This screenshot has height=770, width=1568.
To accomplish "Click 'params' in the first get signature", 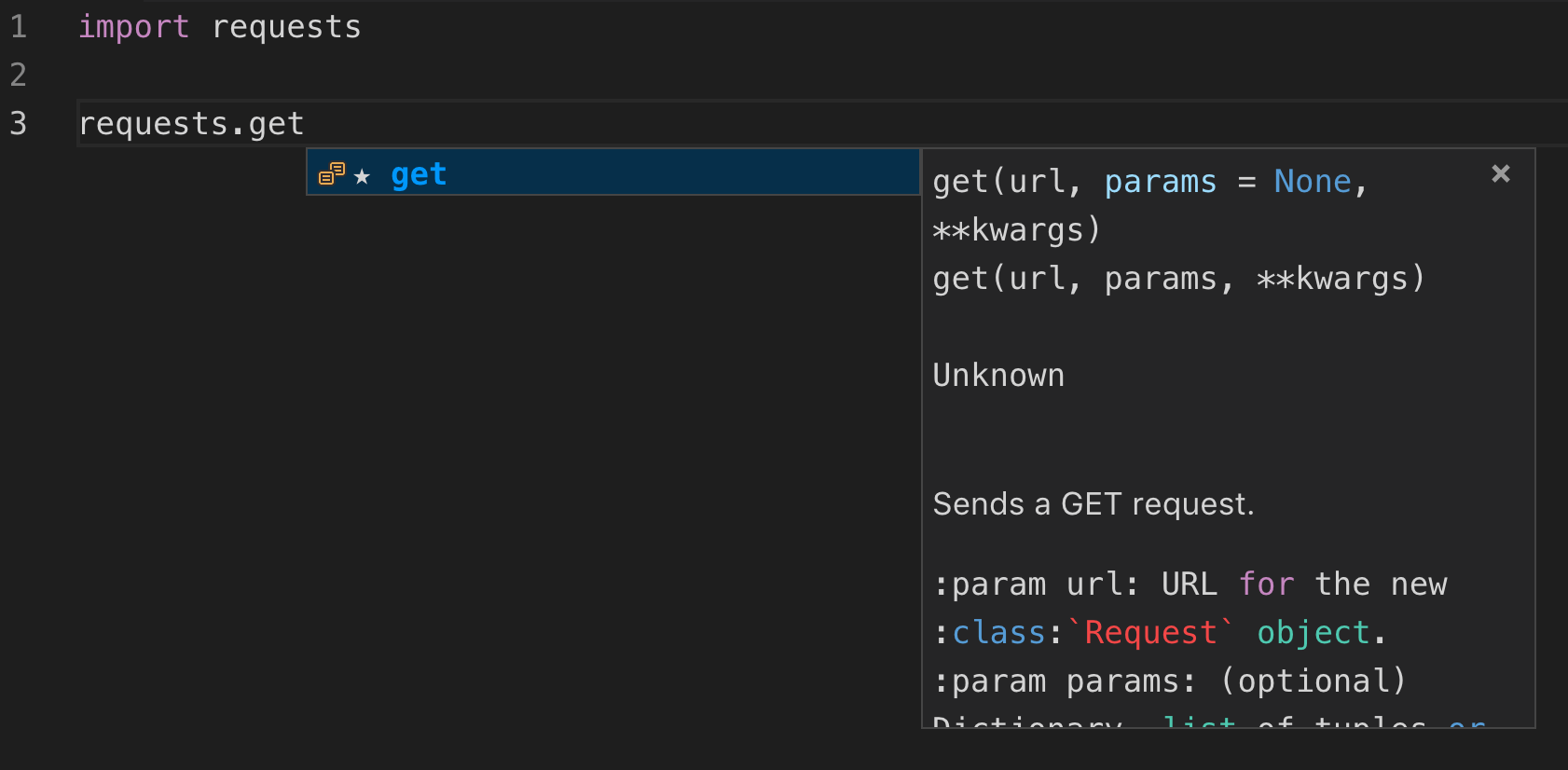I will tap(1160, 182).
